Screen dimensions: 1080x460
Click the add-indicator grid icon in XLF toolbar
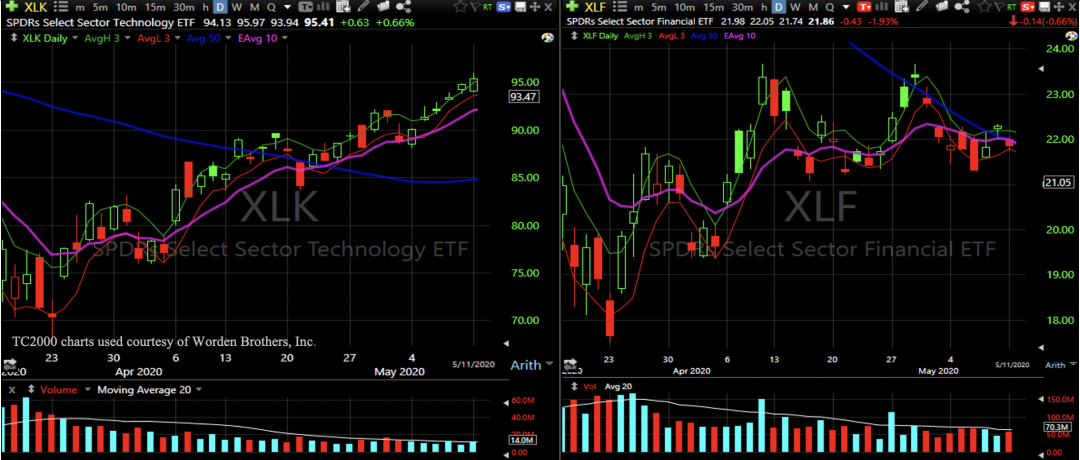tap(902, 7)
